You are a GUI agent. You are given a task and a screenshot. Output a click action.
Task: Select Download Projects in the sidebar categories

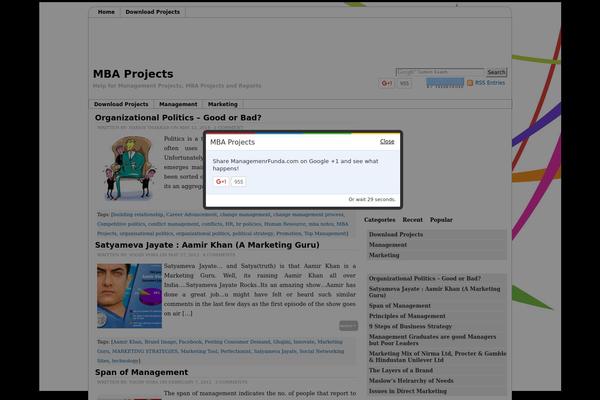pos(396,234)
